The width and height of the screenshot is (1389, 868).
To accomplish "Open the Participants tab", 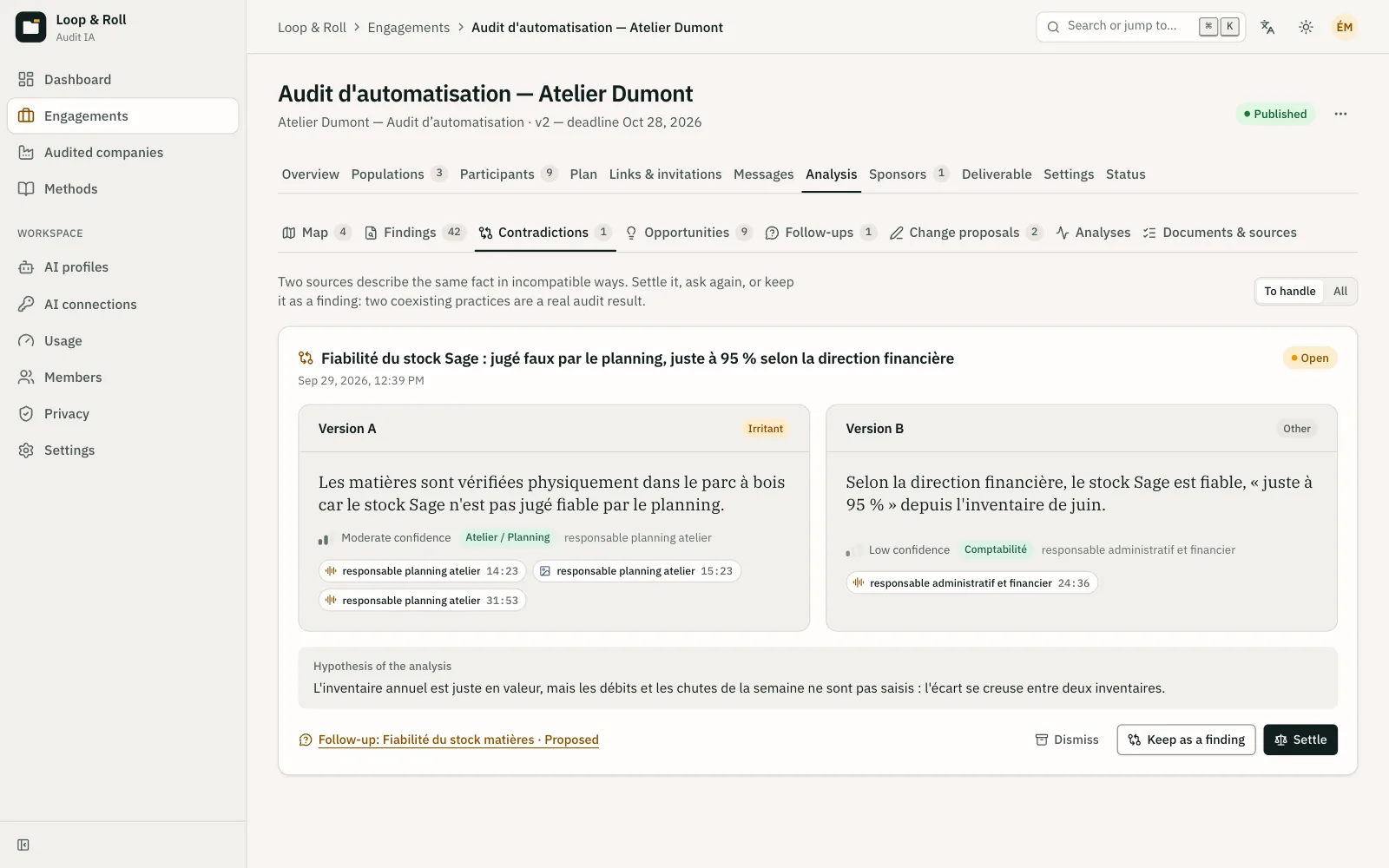I will (509, 174).
